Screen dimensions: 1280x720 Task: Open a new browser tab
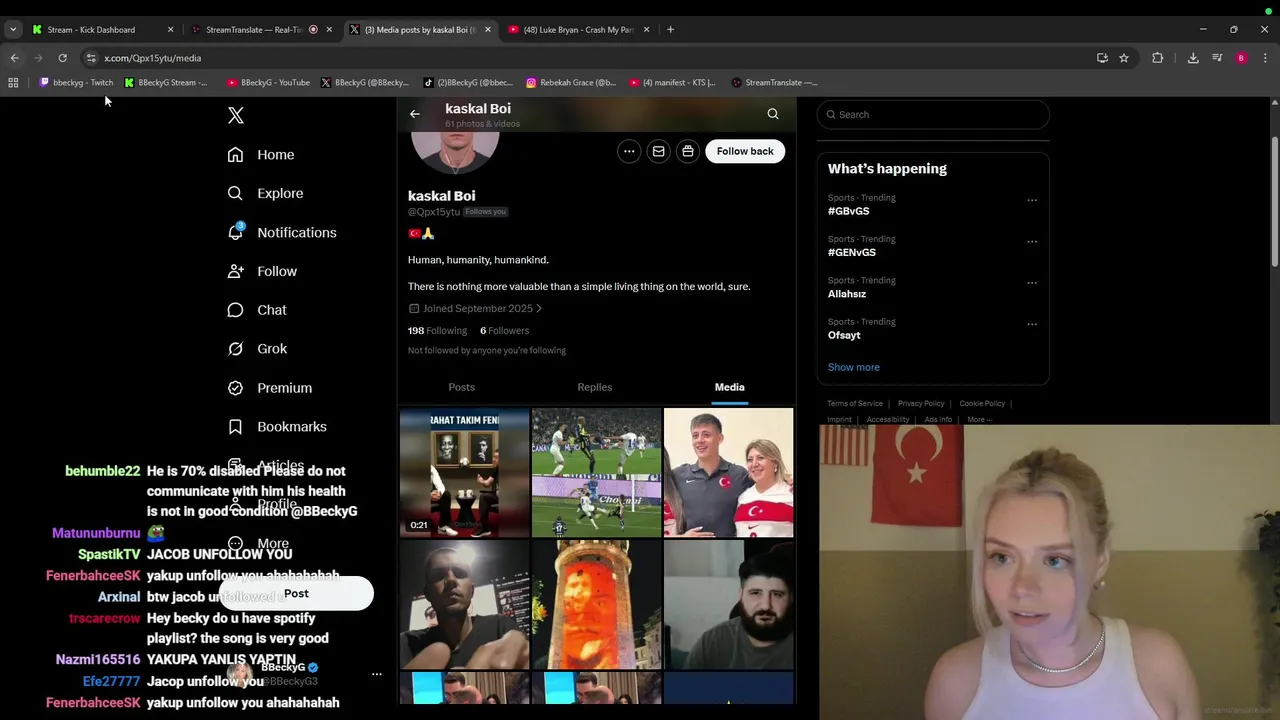(x=671, y=30)
